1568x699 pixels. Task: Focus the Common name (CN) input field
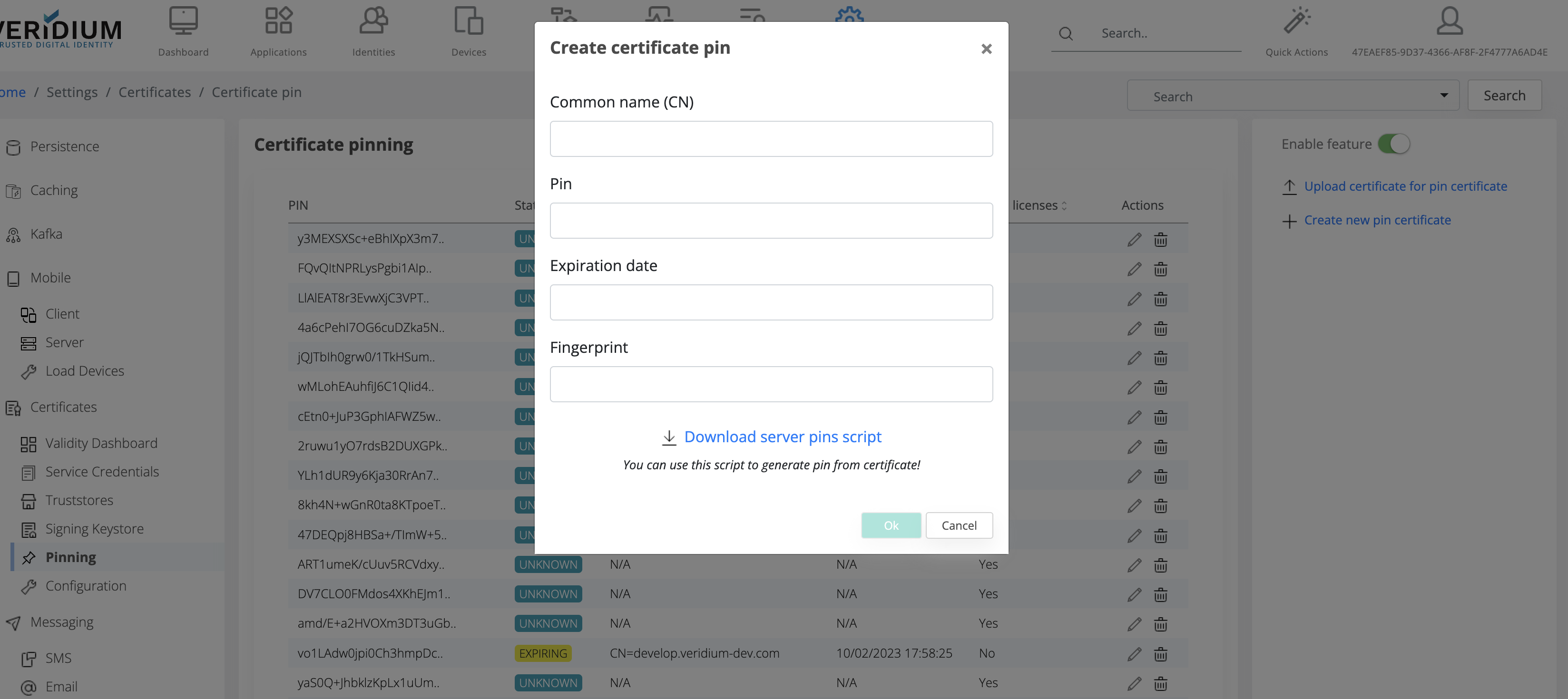pyautogui.click(x=771, y=139)
